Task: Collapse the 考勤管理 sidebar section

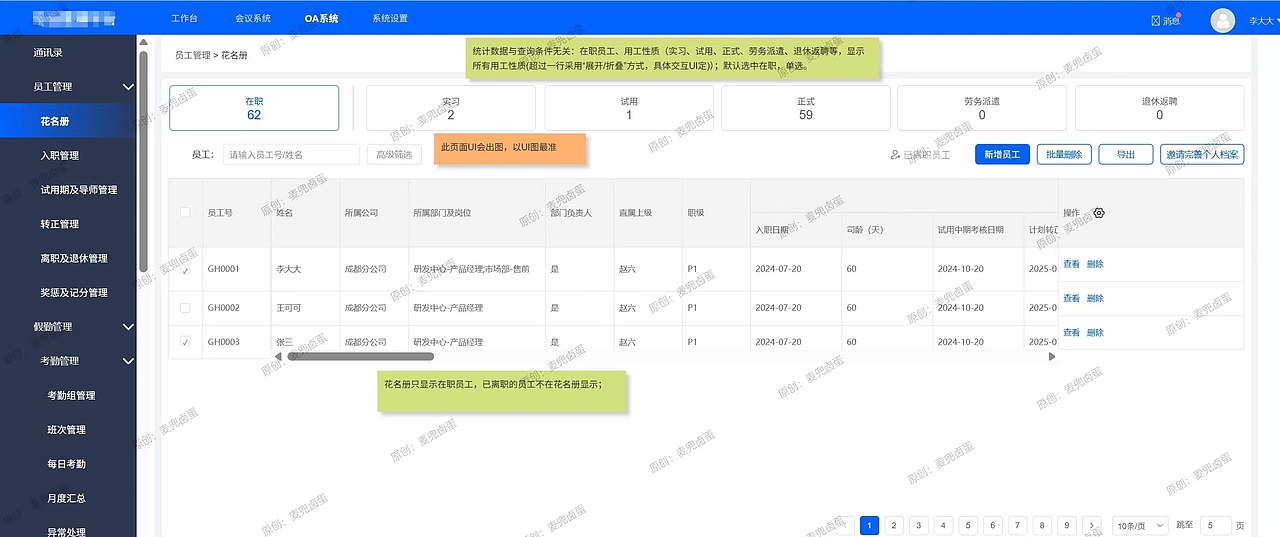Action: (x=128, y=361)
